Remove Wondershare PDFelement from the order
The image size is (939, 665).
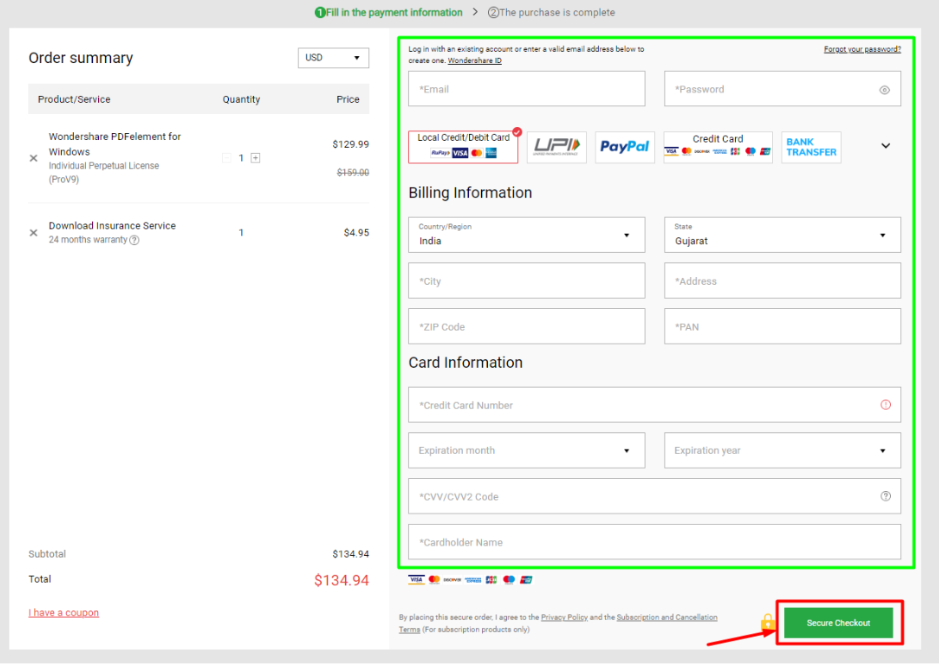[x=34, y=158]
